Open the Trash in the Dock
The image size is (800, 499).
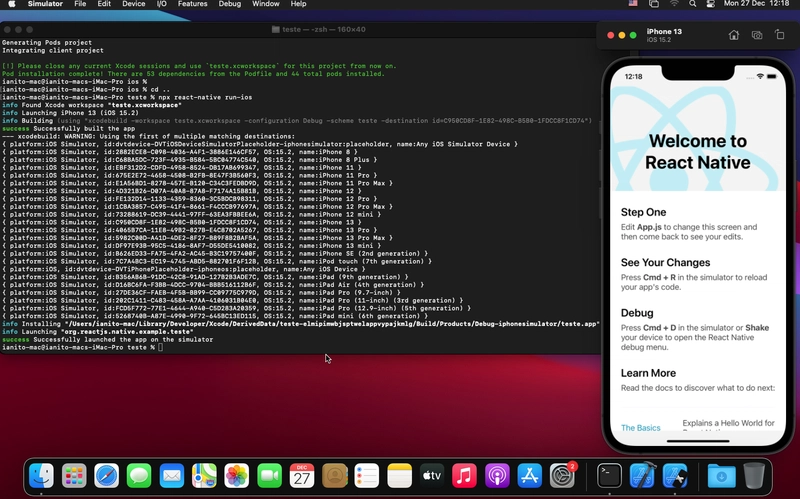(x=754, y=476)
